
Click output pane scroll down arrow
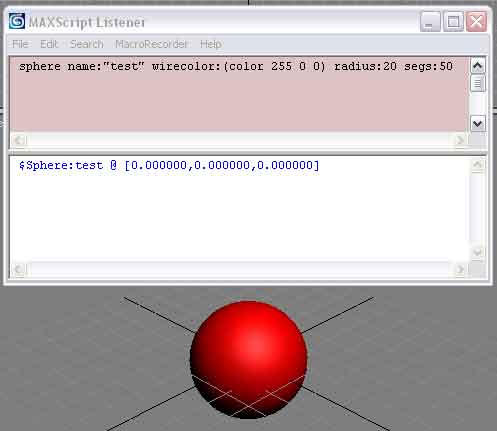pyautogui.click(x=478, y=252)
